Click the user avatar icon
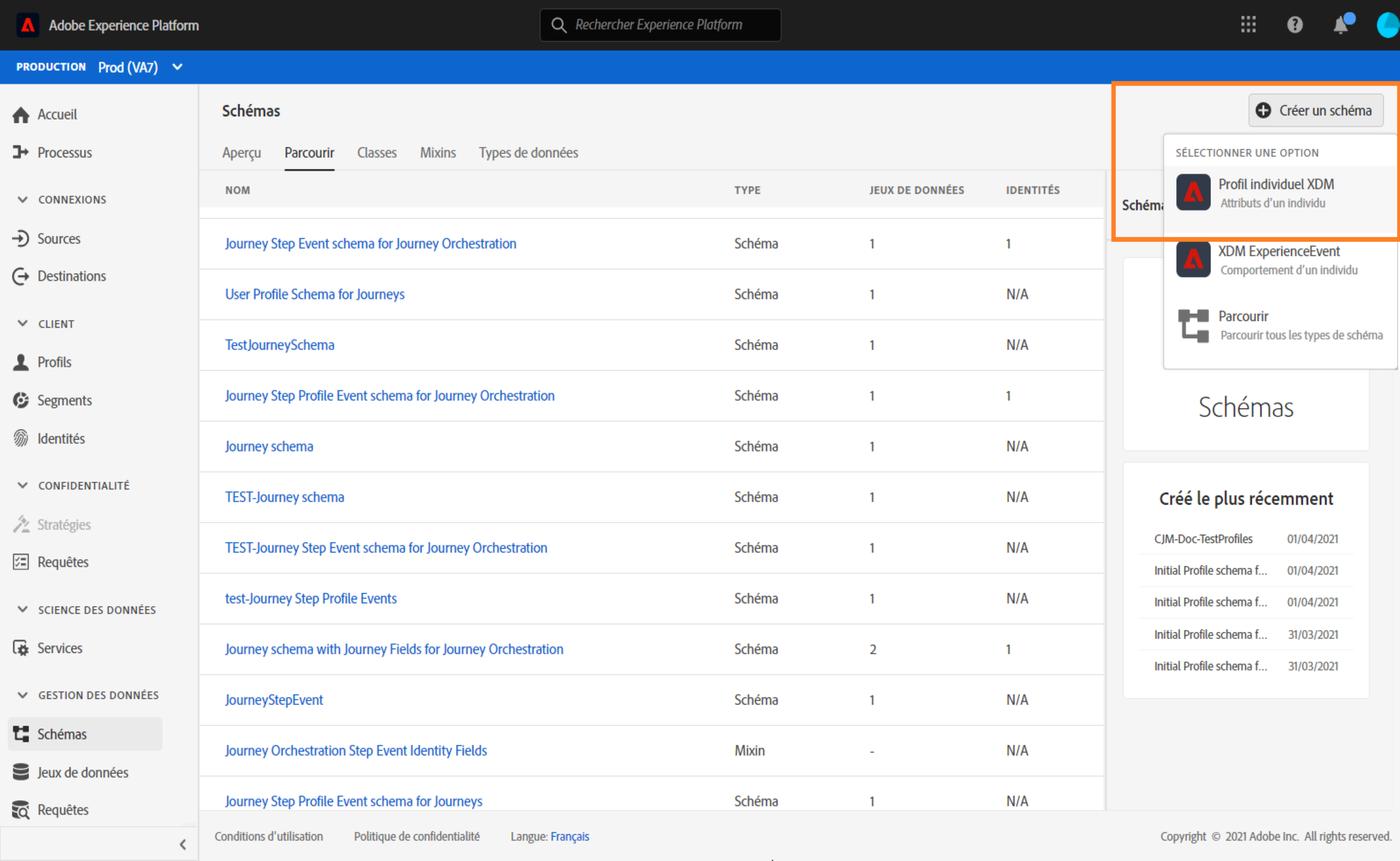 [x=1388, y=25]
